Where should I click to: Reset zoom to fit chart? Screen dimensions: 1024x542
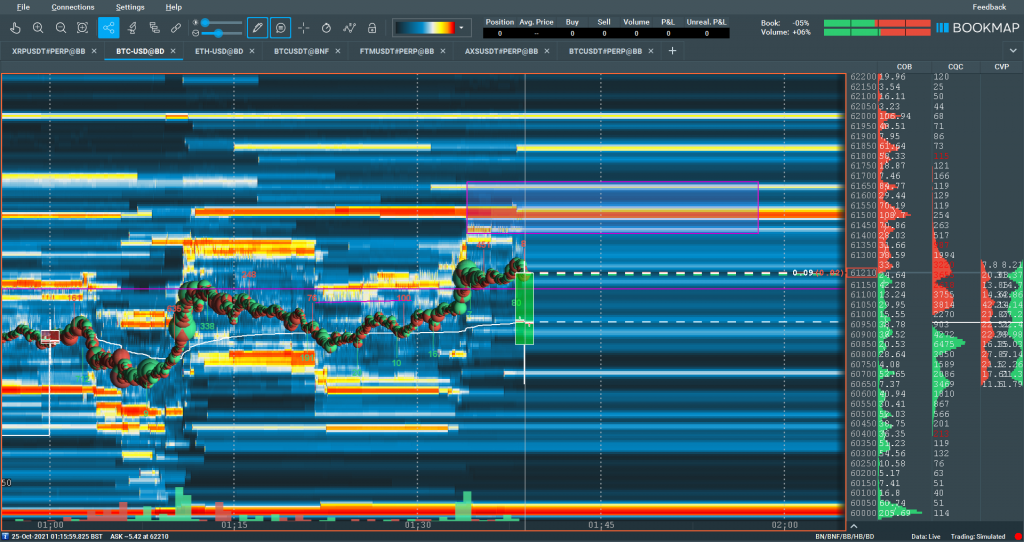pos(82,28)
